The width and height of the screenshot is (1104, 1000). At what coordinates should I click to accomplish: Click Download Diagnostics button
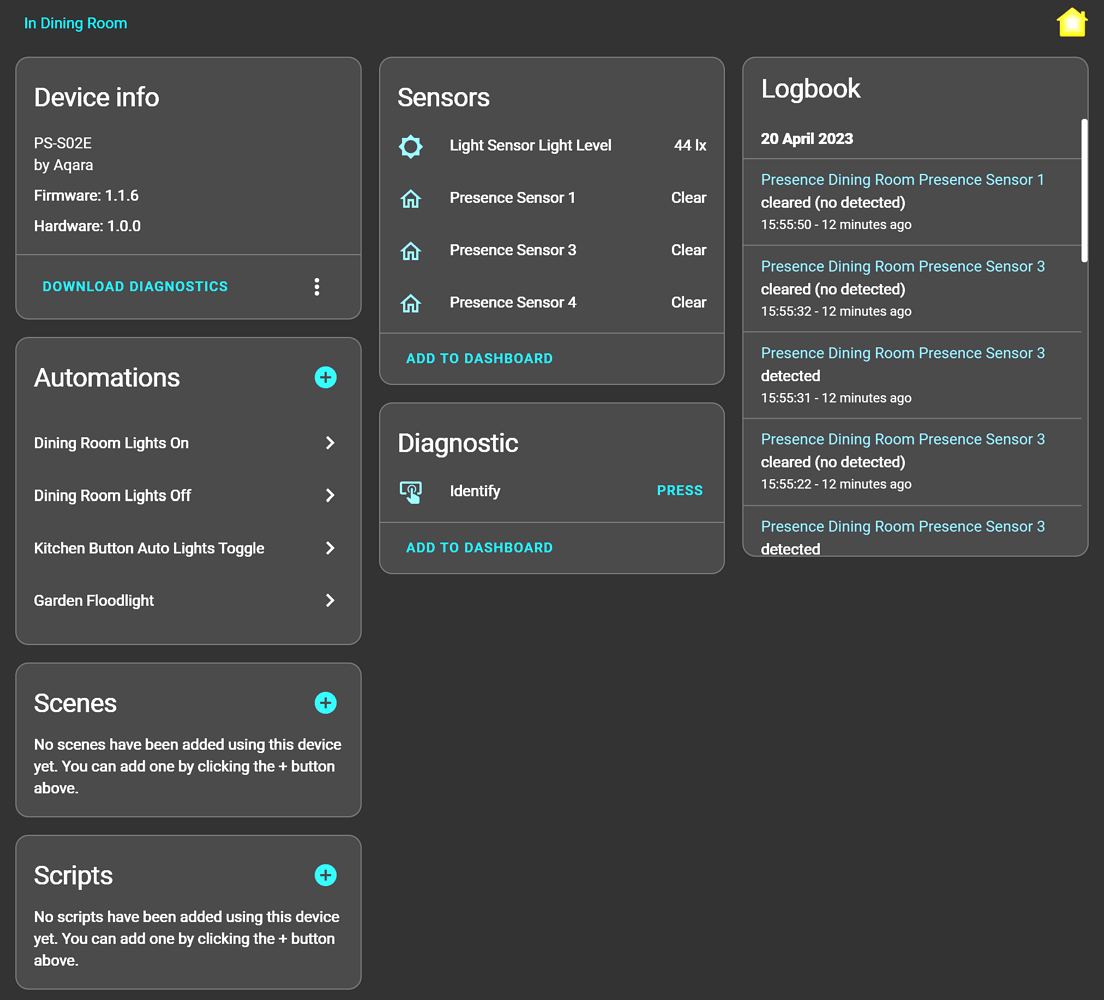coord(135,287)
